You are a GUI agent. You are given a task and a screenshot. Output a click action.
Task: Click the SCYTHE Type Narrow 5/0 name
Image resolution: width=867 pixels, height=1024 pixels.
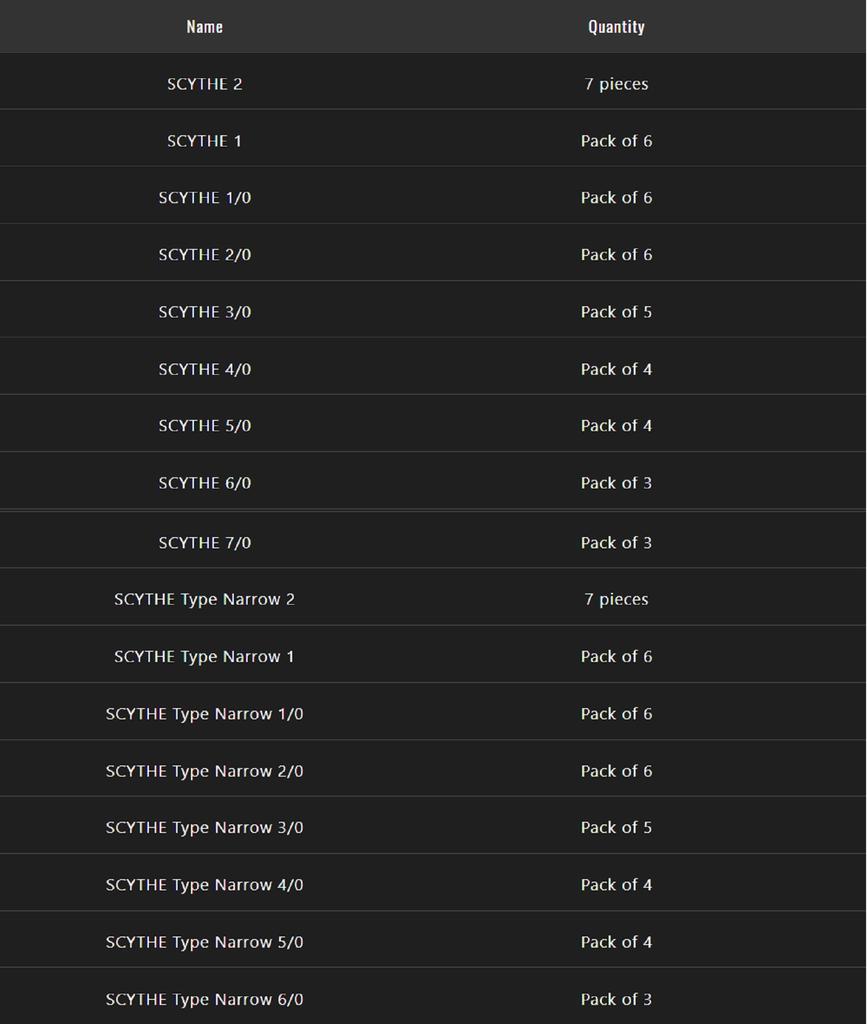[x=204, y=942]
